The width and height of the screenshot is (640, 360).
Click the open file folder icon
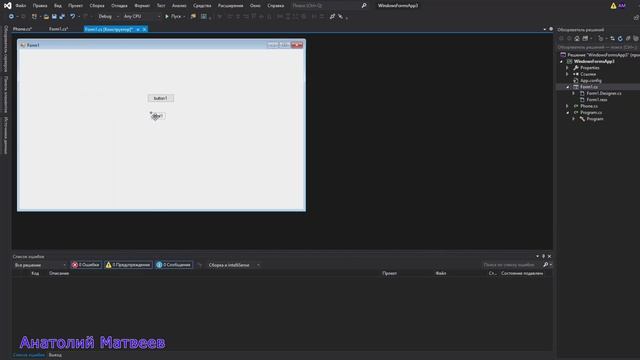coord(46,16)
